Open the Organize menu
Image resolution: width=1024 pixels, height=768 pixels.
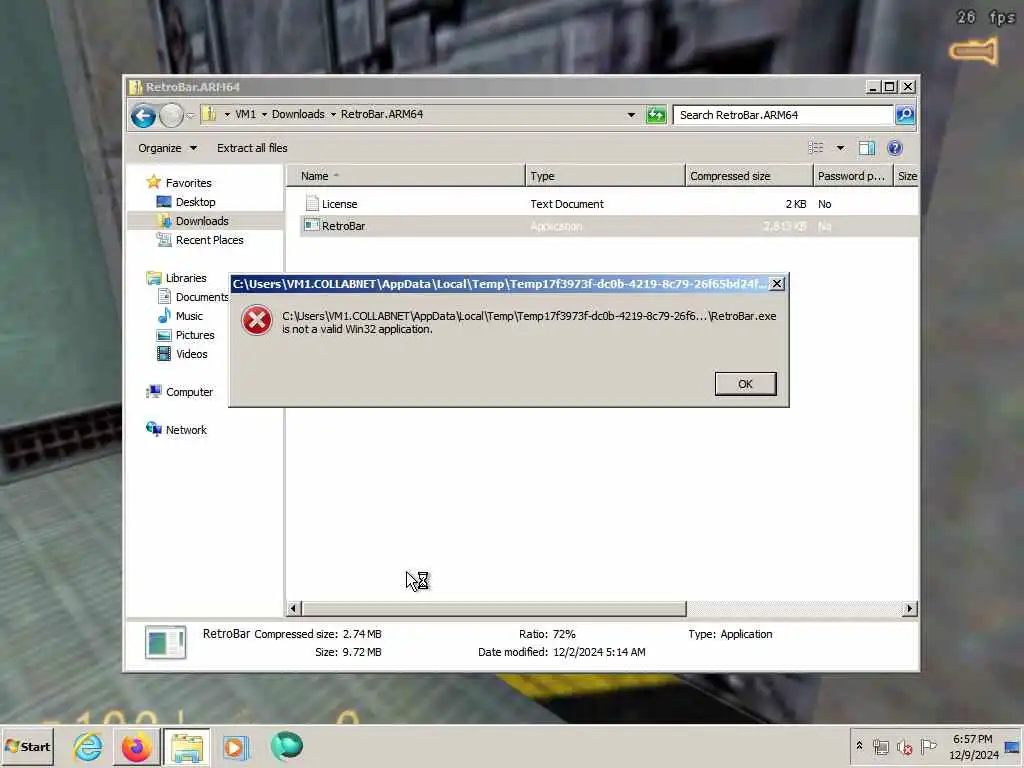167,148
